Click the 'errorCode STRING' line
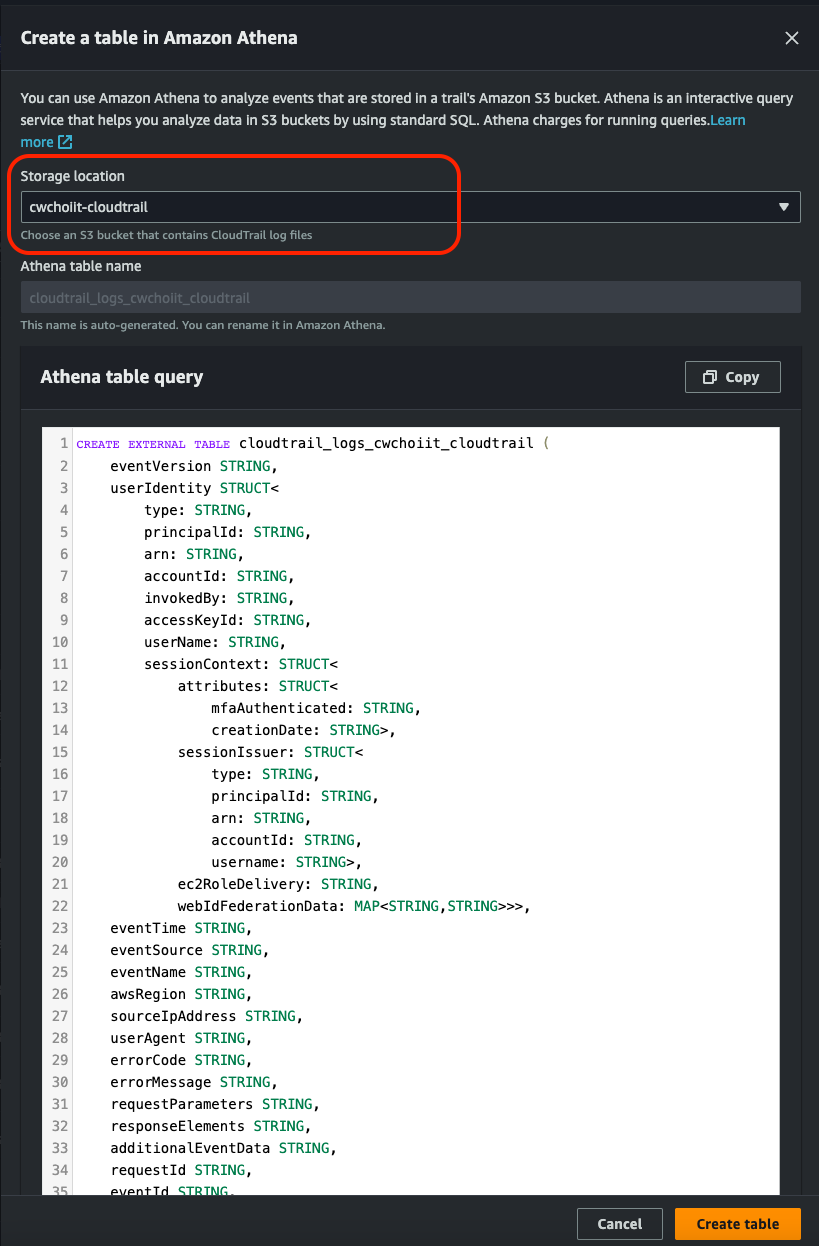Viewport: 819px width, 1246px height. (181, 1060)
